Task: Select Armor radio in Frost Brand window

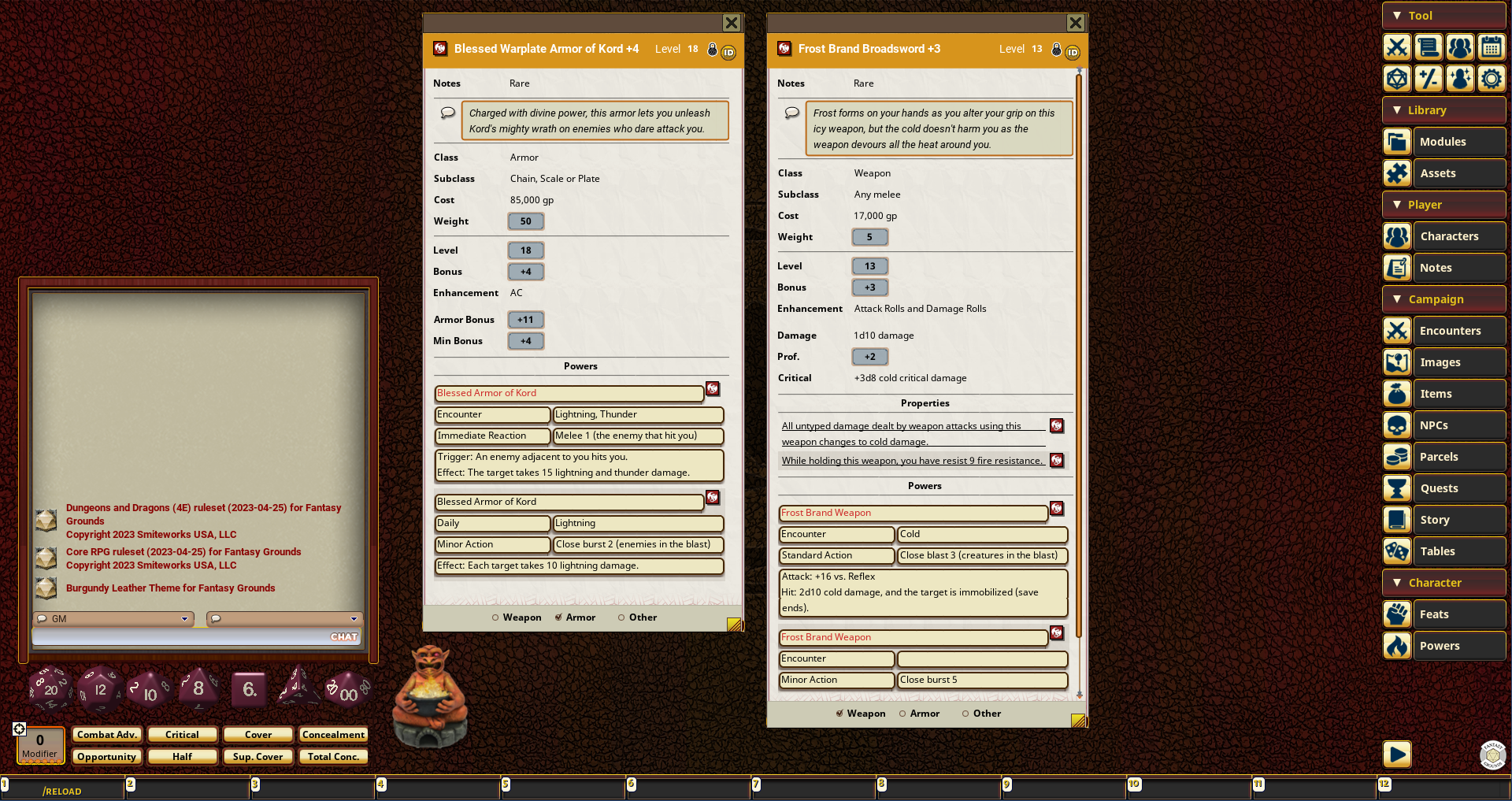Action: 902,714
